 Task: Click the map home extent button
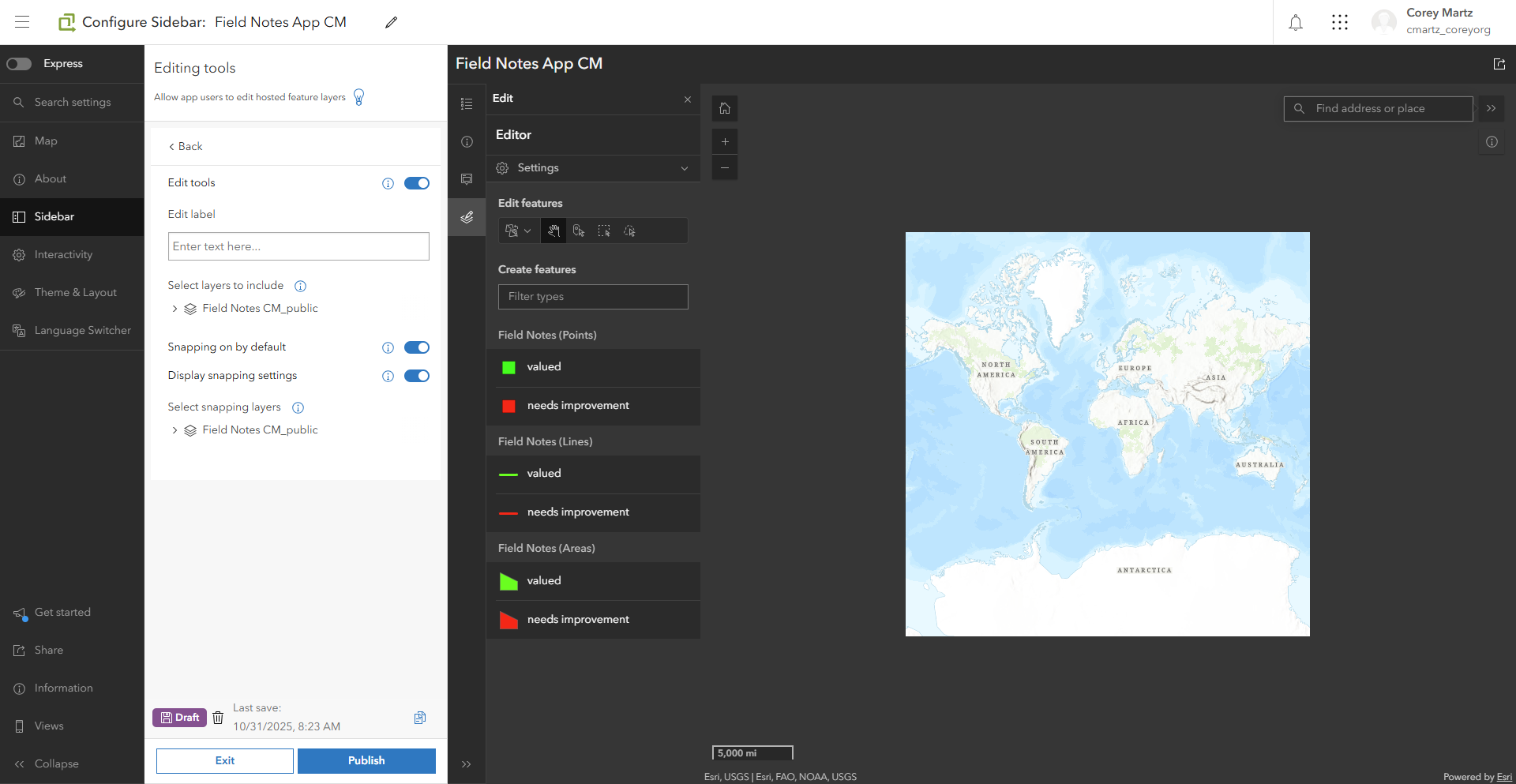[x=725, y=108]
